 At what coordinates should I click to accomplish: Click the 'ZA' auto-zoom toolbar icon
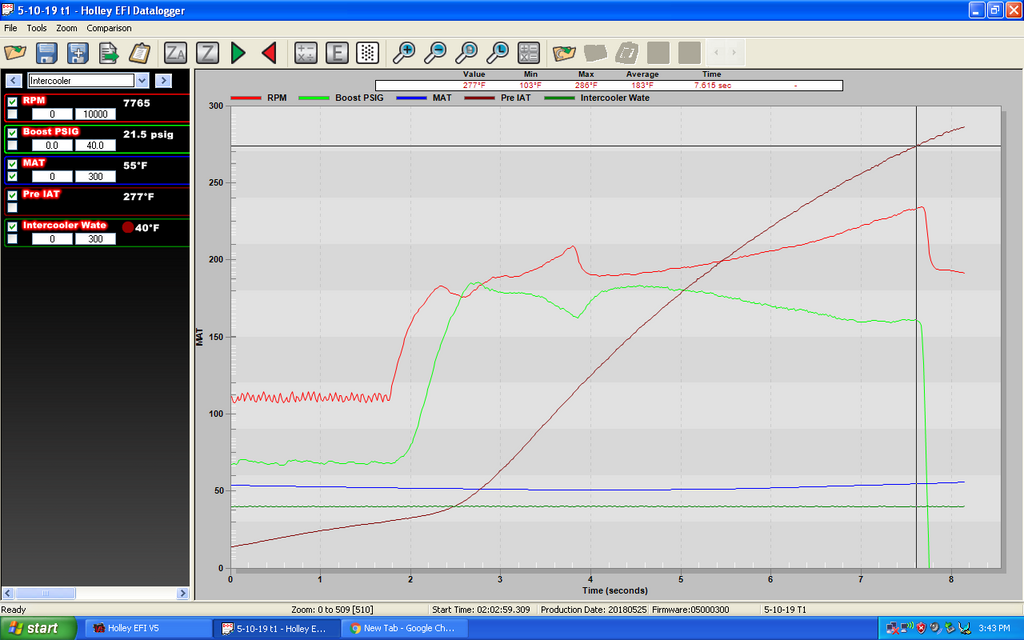pos(176,53)
